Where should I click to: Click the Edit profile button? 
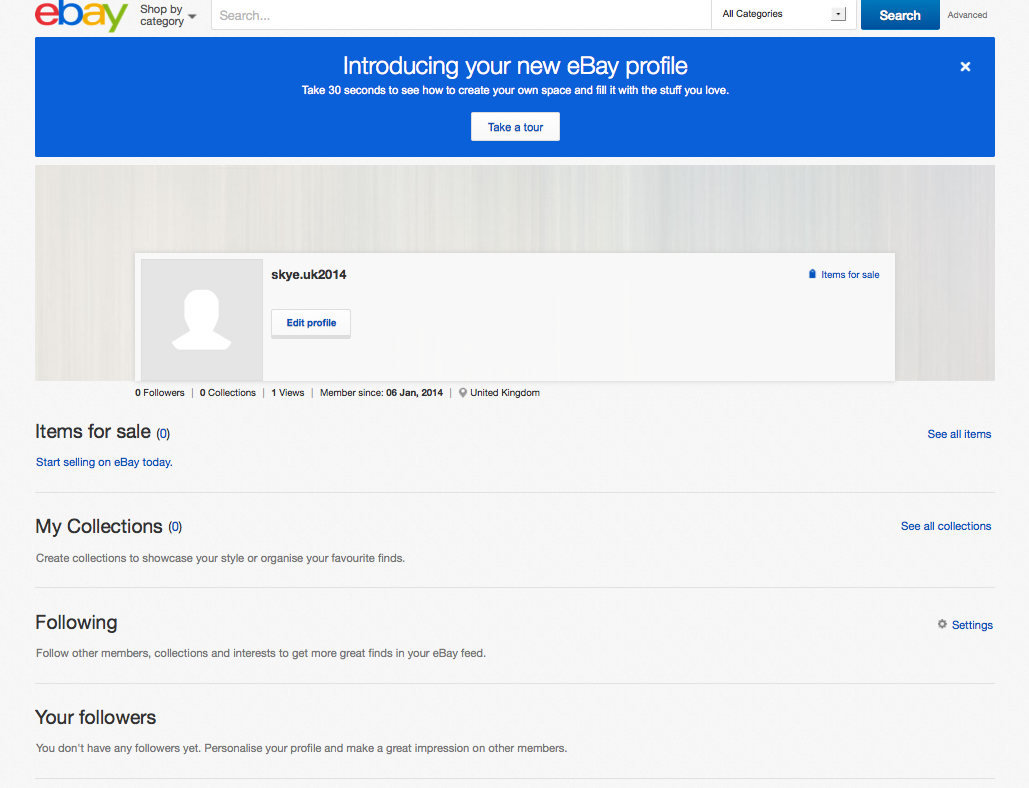(311, 323)
